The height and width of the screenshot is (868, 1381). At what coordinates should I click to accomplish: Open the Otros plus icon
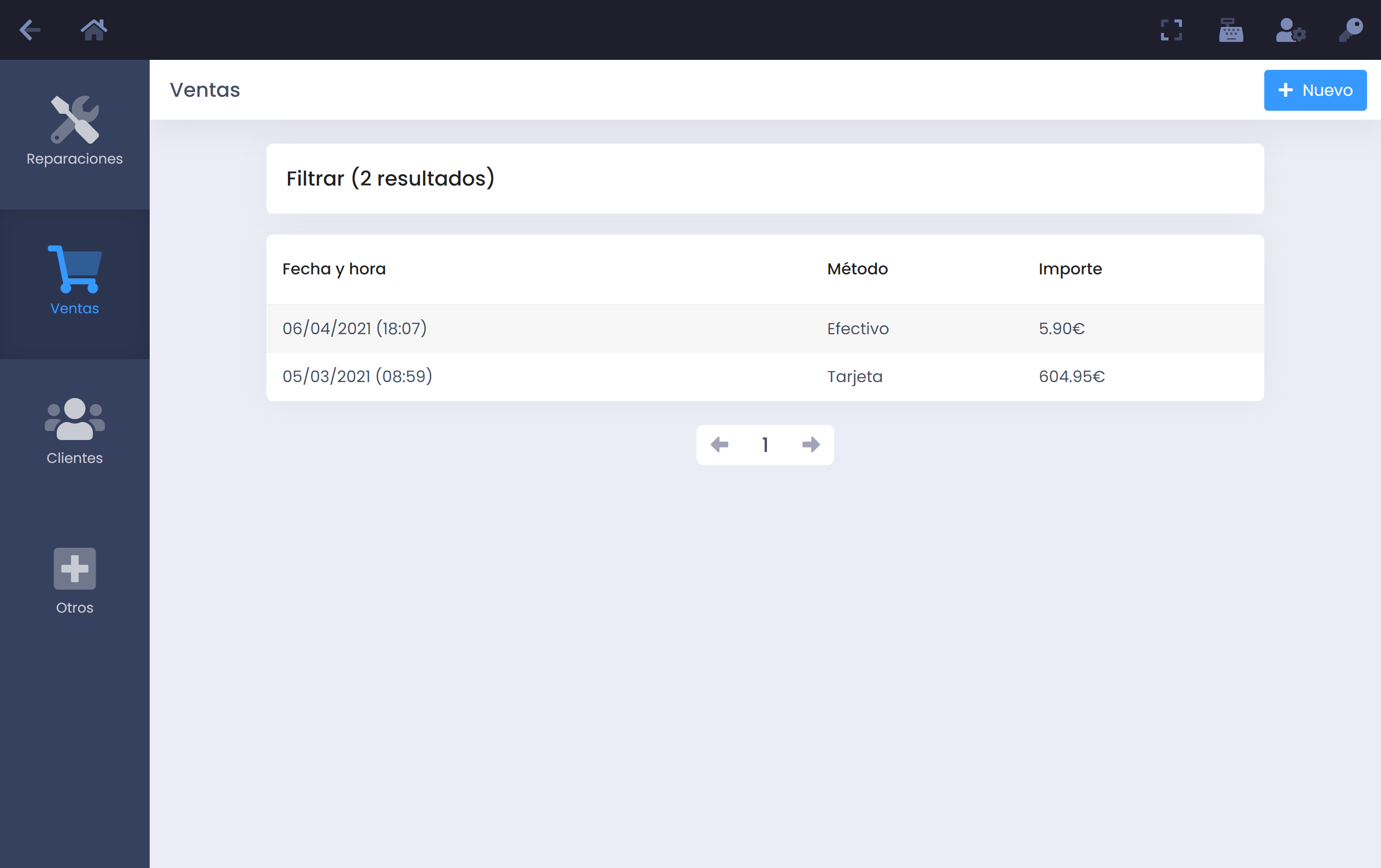pos(74,568)
